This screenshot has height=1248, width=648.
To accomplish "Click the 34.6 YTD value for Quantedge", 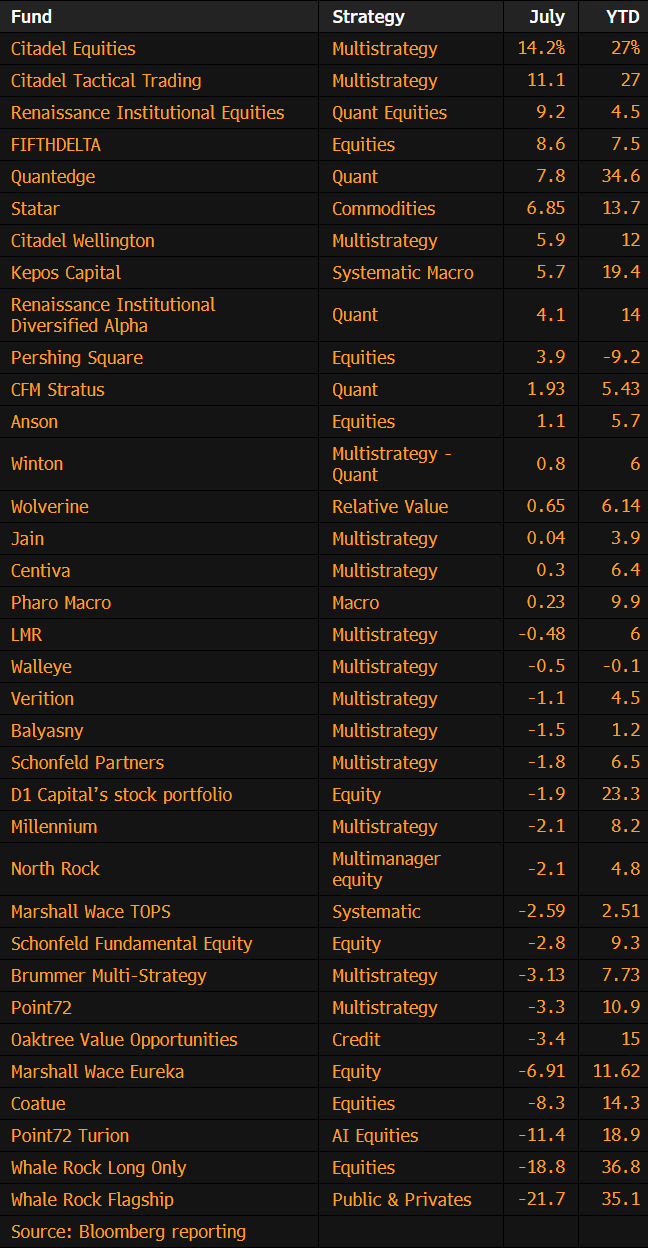I will [x=621, y=177].
